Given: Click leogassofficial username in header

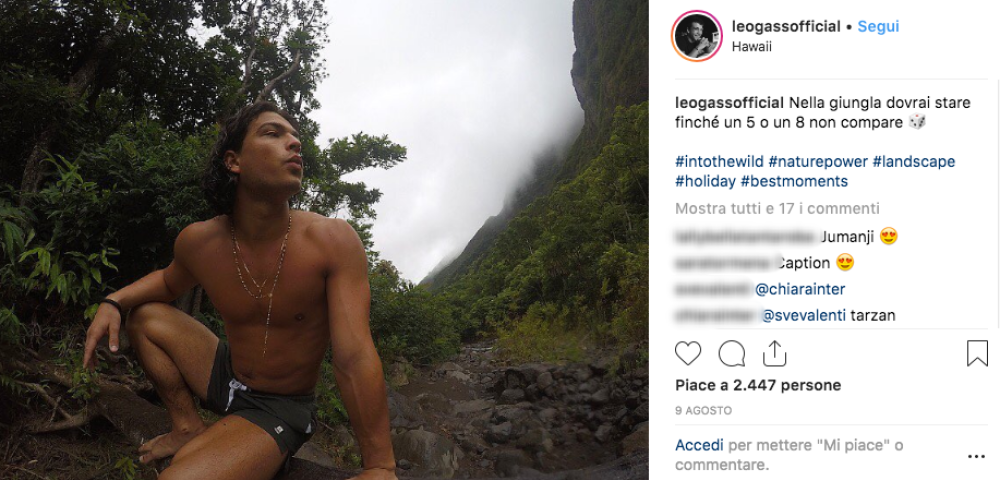Looking at the screenshot, I should (x=786, y=27).
